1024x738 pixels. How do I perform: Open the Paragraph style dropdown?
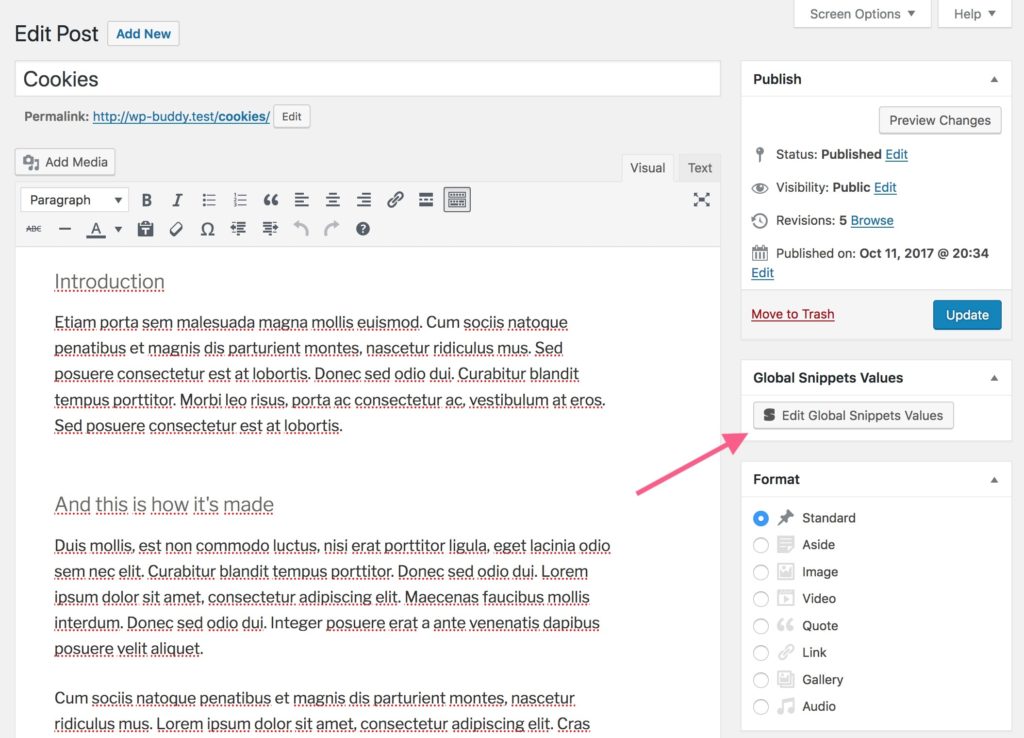73,199
